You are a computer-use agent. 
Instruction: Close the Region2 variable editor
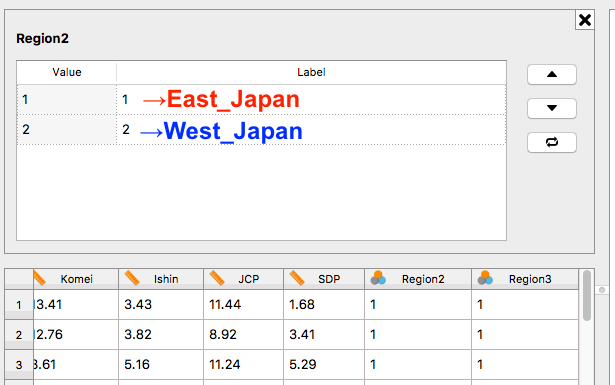tap(584, 20)
